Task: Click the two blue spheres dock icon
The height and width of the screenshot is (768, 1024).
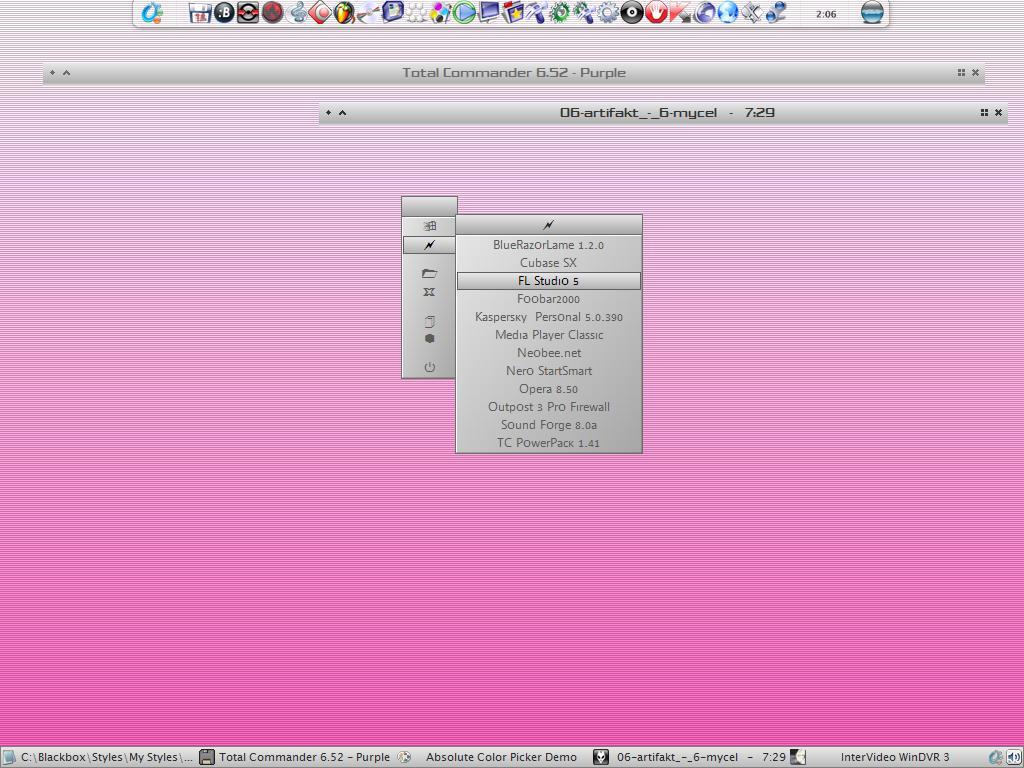Action: [x=775, y=12]
